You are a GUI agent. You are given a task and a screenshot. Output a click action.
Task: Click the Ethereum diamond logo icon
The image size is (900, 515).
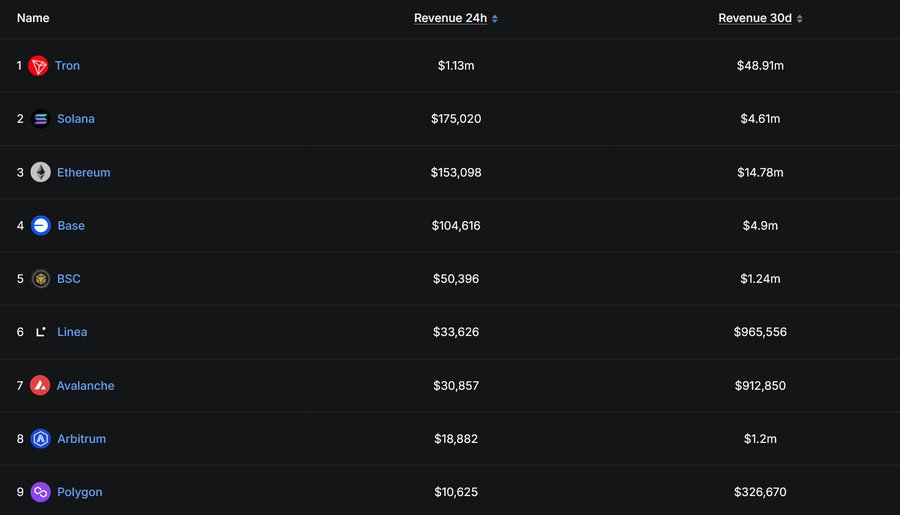(40, 172)
